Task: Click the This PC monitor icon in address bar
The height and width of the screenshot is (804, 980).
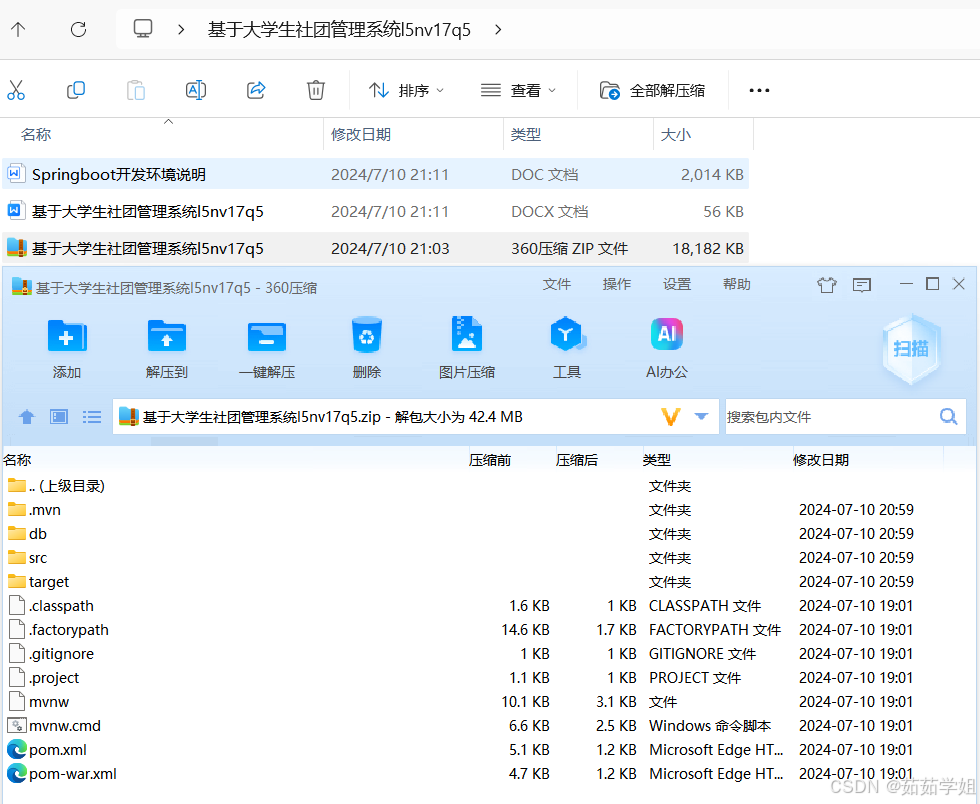Action: tap(142, 29)
